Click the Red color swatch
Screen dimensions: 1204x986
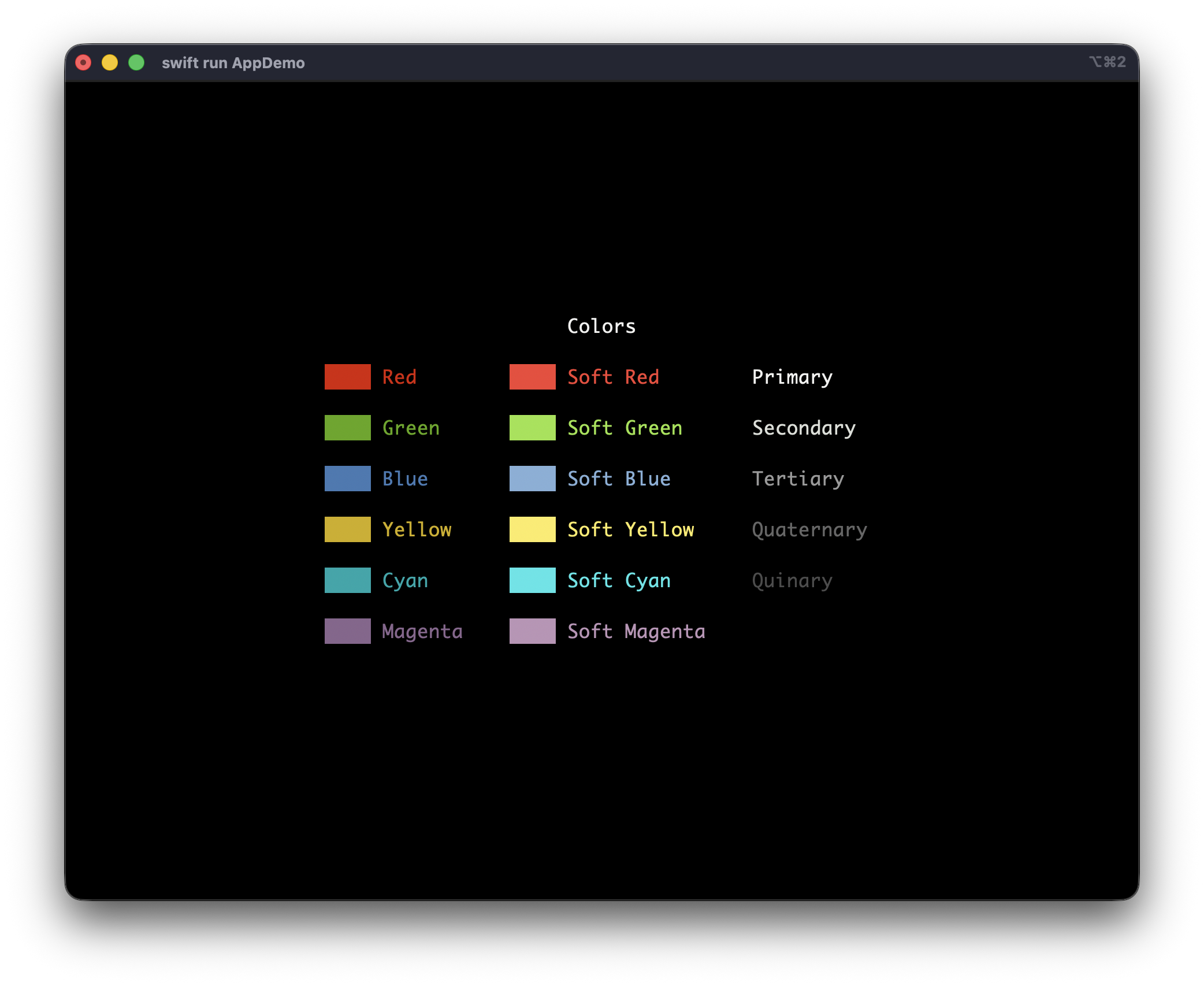(347, 377)
